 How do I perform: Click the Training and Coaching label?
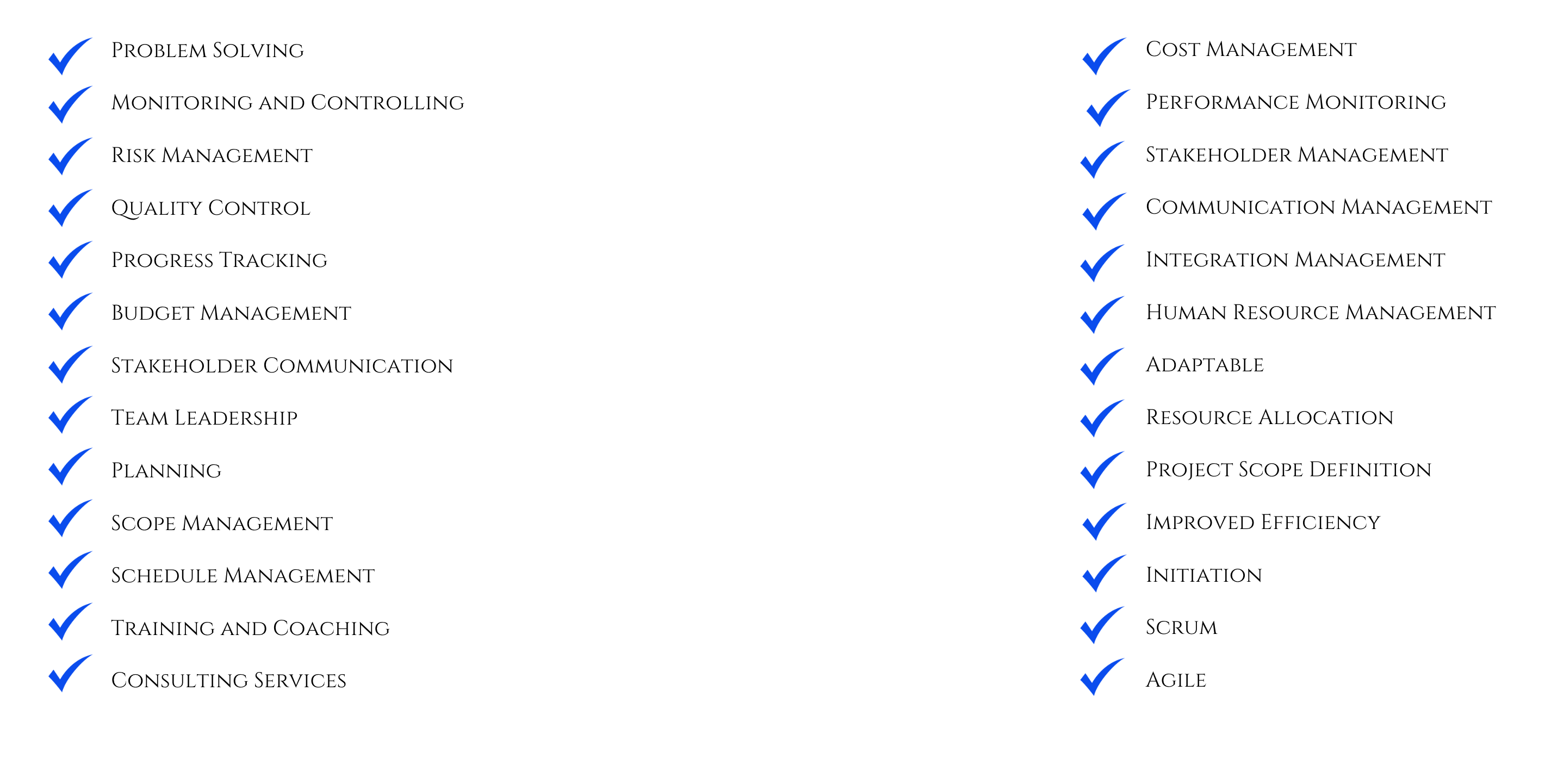251,628
